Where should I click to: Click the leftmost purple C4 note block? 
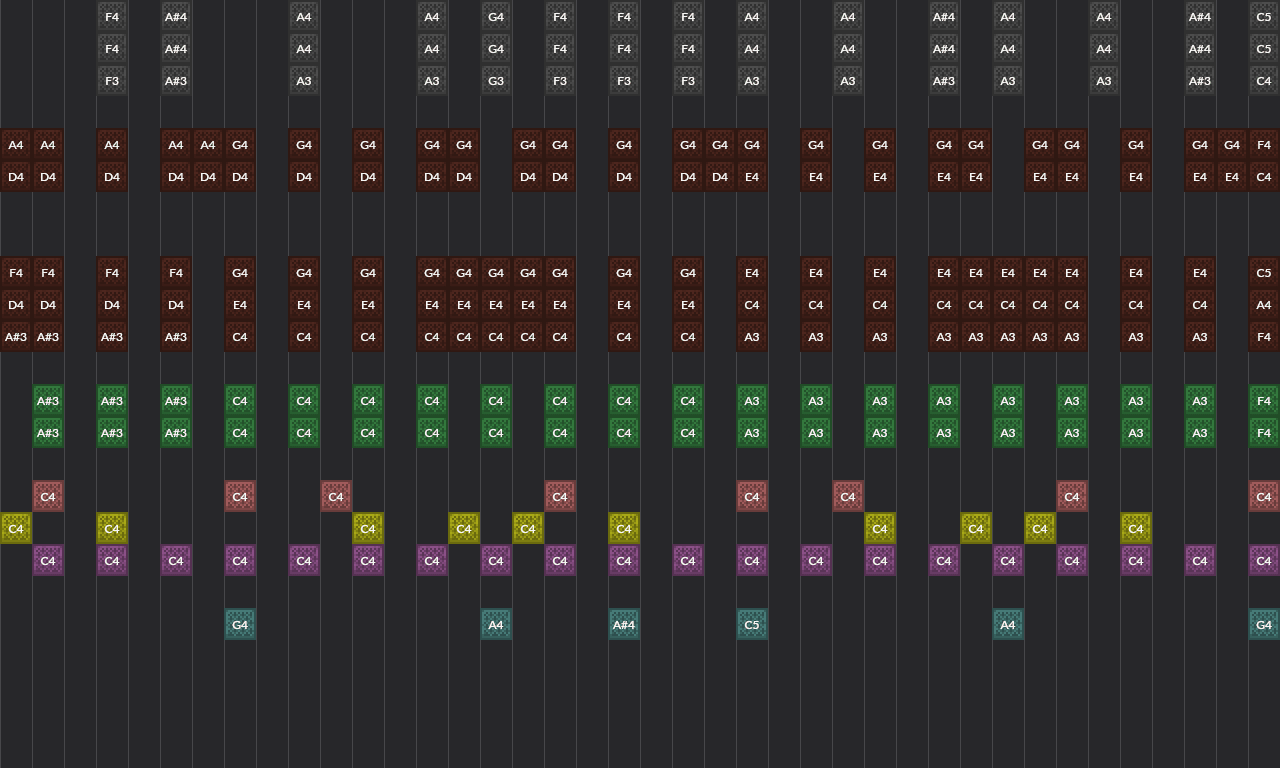pyautogui.click(x=48, y=561)
